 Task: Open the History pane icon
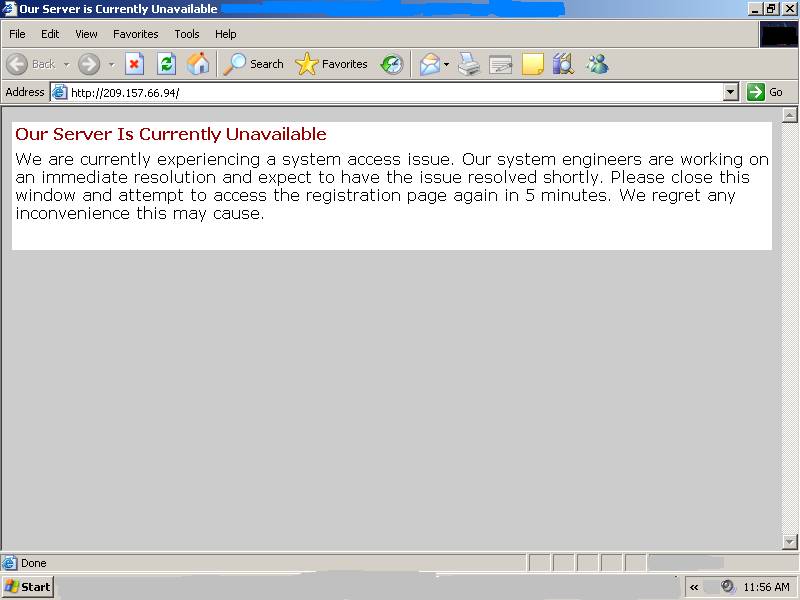tap(392, 64)
